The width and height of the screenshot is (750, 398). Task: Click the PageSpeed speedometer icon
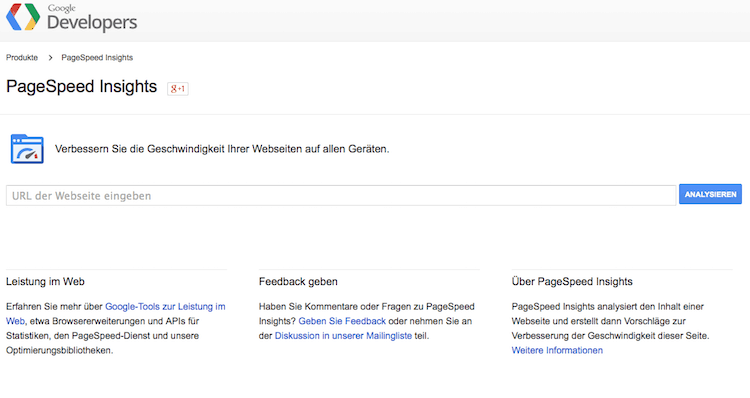pos(27,149)
